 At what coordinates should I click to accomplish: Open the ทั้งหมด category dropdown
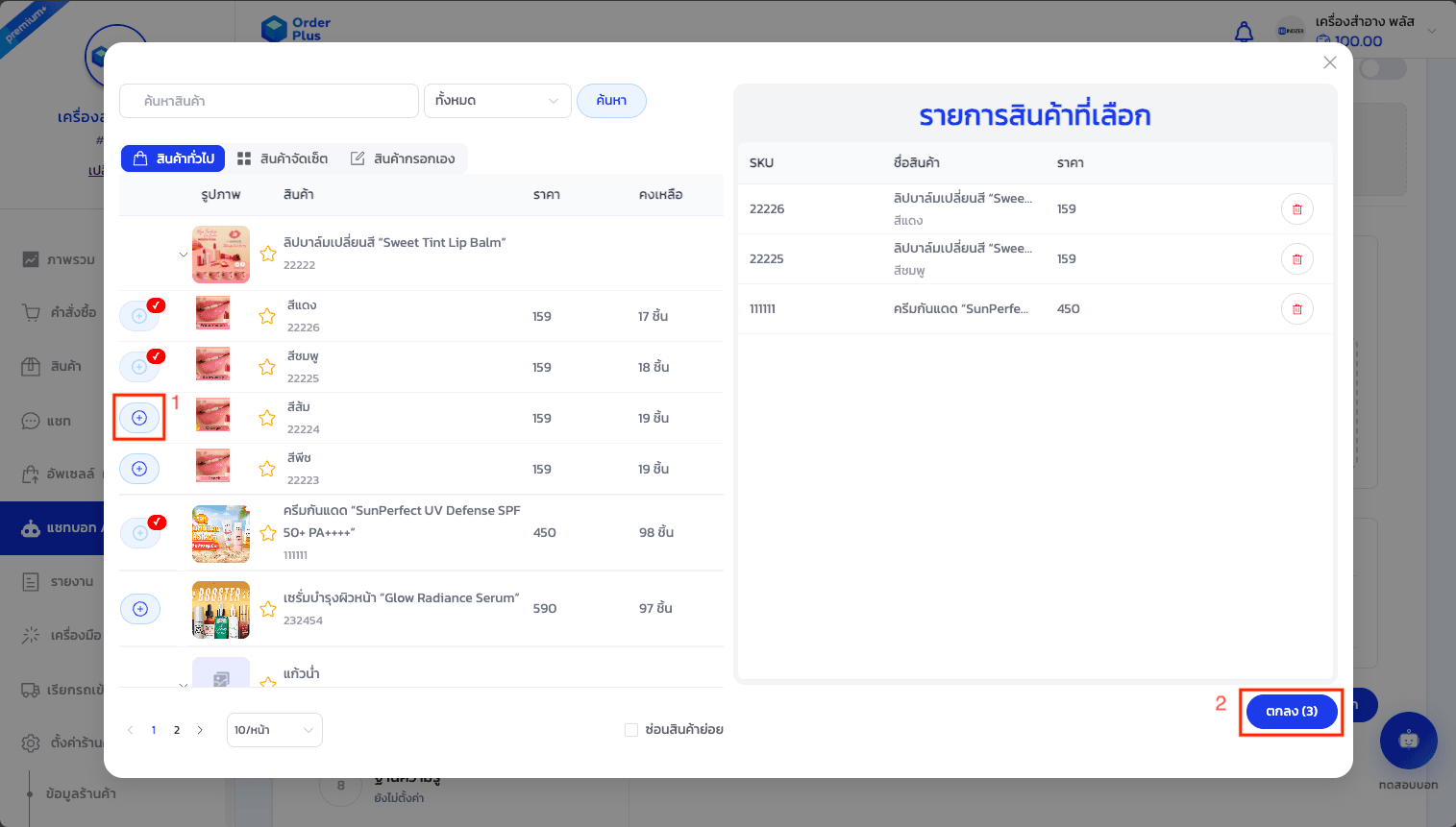[497, 101]
